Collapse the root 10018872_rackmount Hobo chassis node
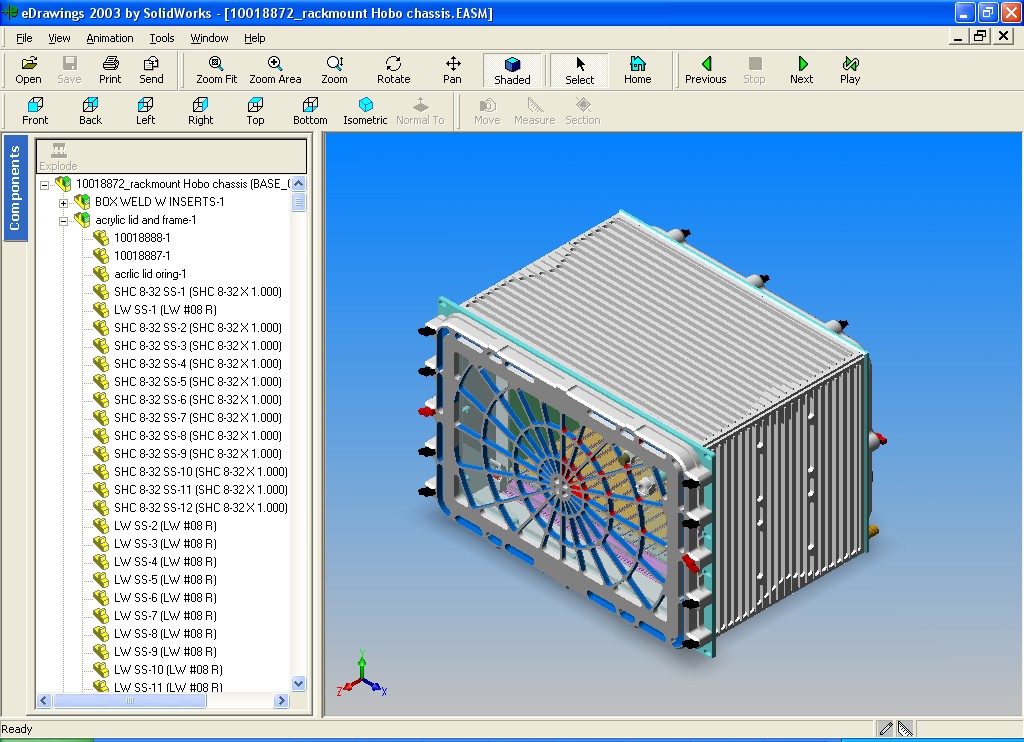 44,185
